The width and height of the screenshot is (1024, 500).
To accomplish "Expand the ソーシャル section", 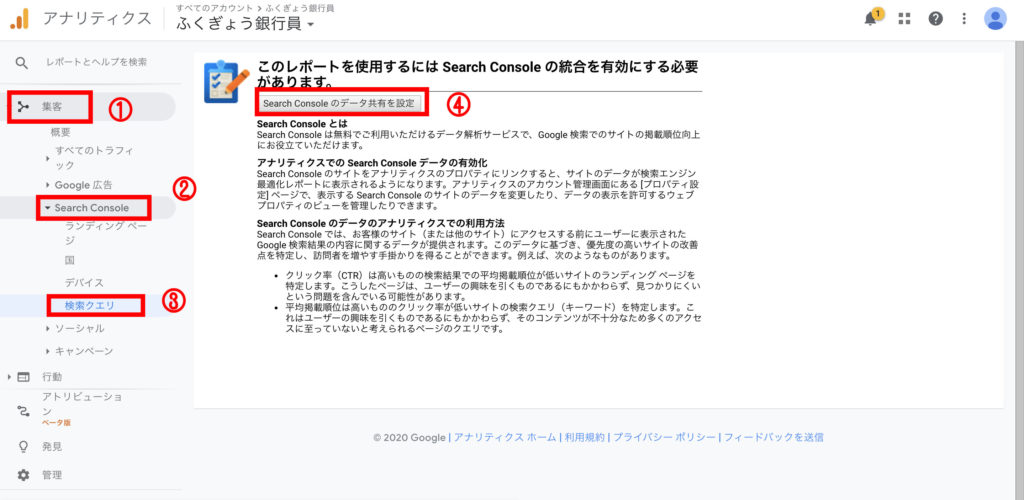I will click(48, 328).
